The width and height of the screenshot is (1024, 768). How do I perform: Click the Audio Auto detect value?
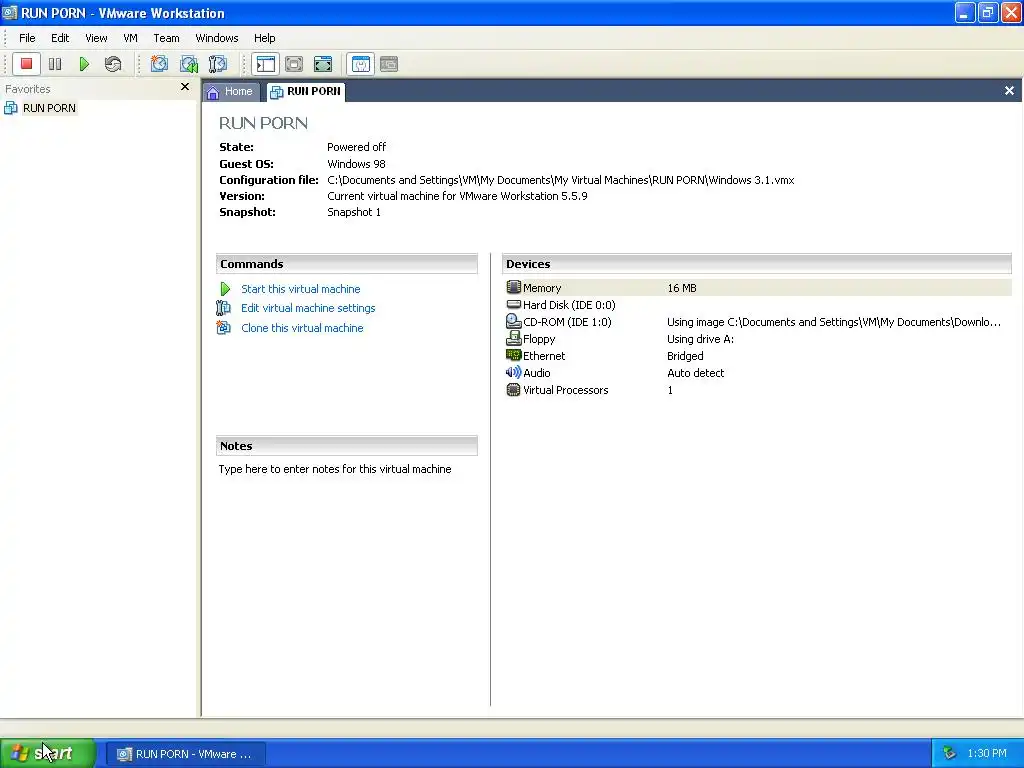[x=696, y=373]
